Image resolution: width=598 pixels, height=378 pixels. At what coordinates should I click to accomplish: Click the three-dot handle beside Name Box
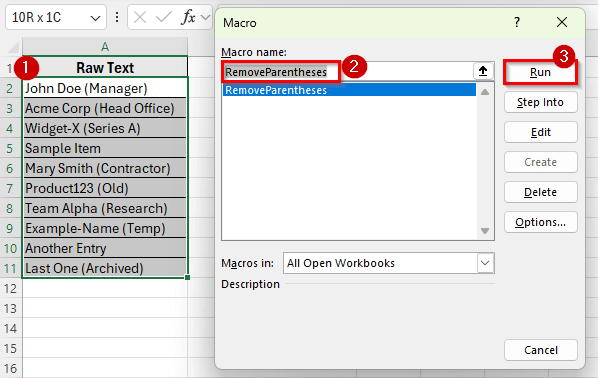click(117, 17)
